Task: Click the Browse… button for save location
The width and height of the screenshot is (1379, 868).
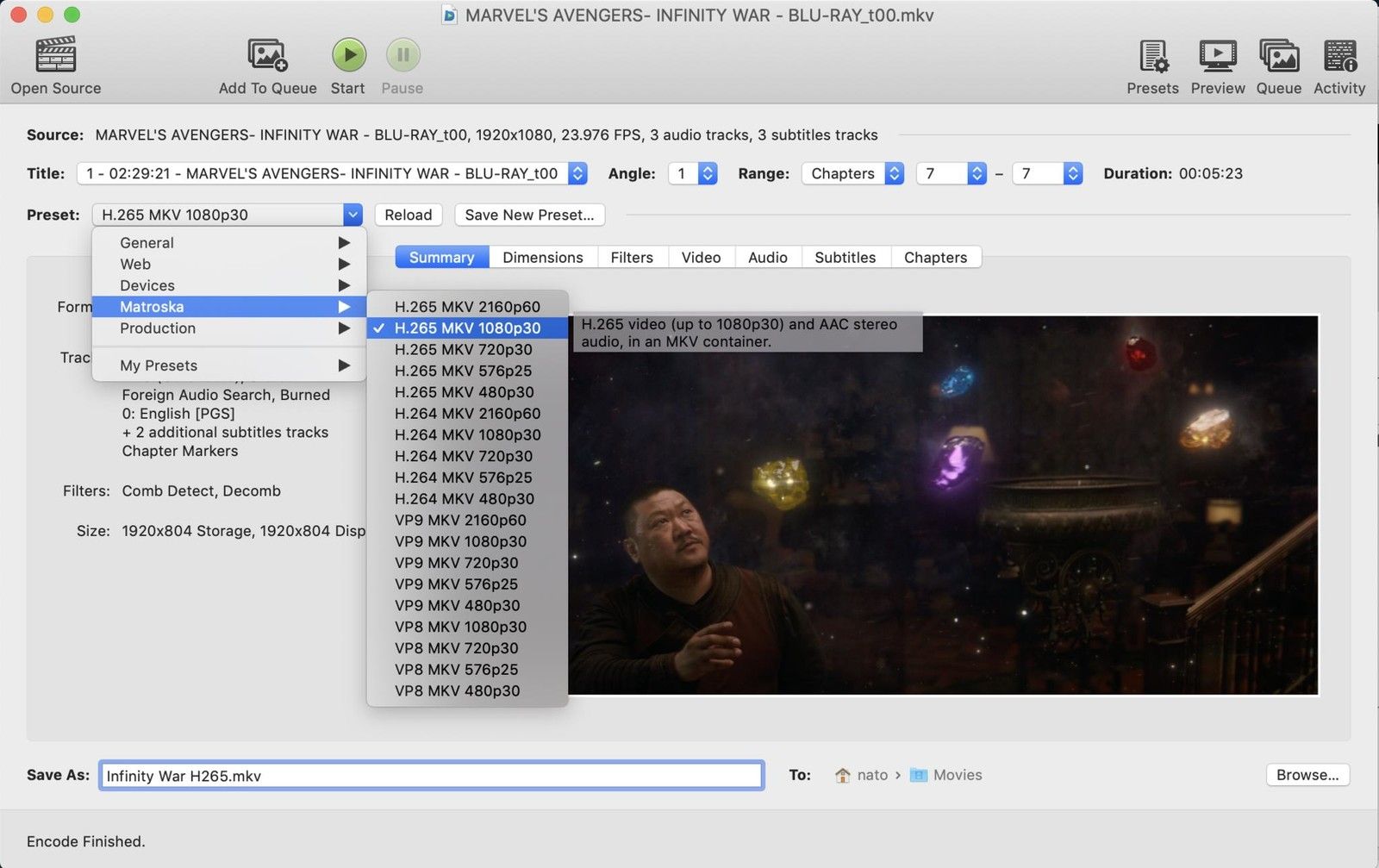Action: [x=1307, y=774]
